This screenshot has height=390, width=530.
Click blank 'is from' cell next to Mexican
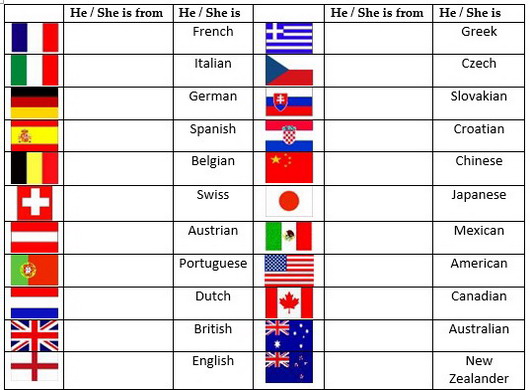(378, 238)
